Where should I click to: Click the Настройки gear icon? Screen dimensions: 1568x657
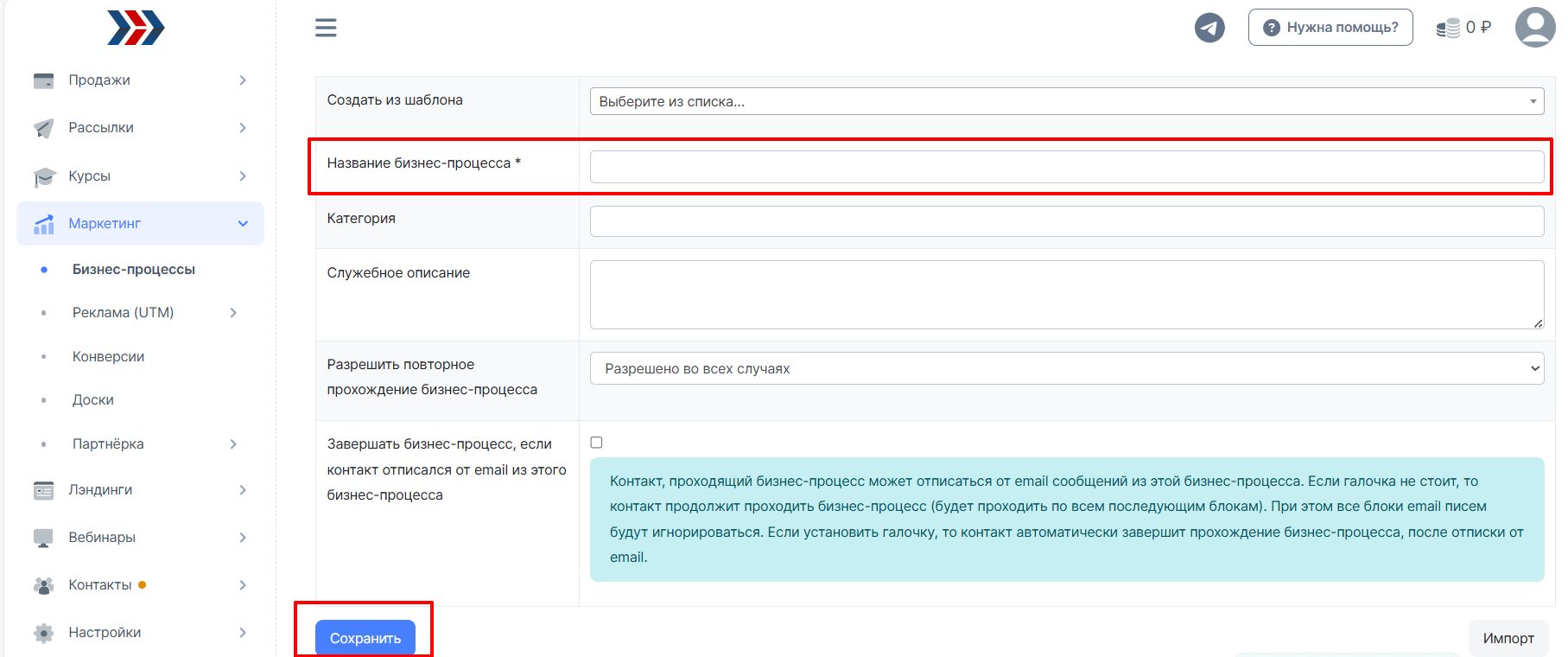pos(43,633)
